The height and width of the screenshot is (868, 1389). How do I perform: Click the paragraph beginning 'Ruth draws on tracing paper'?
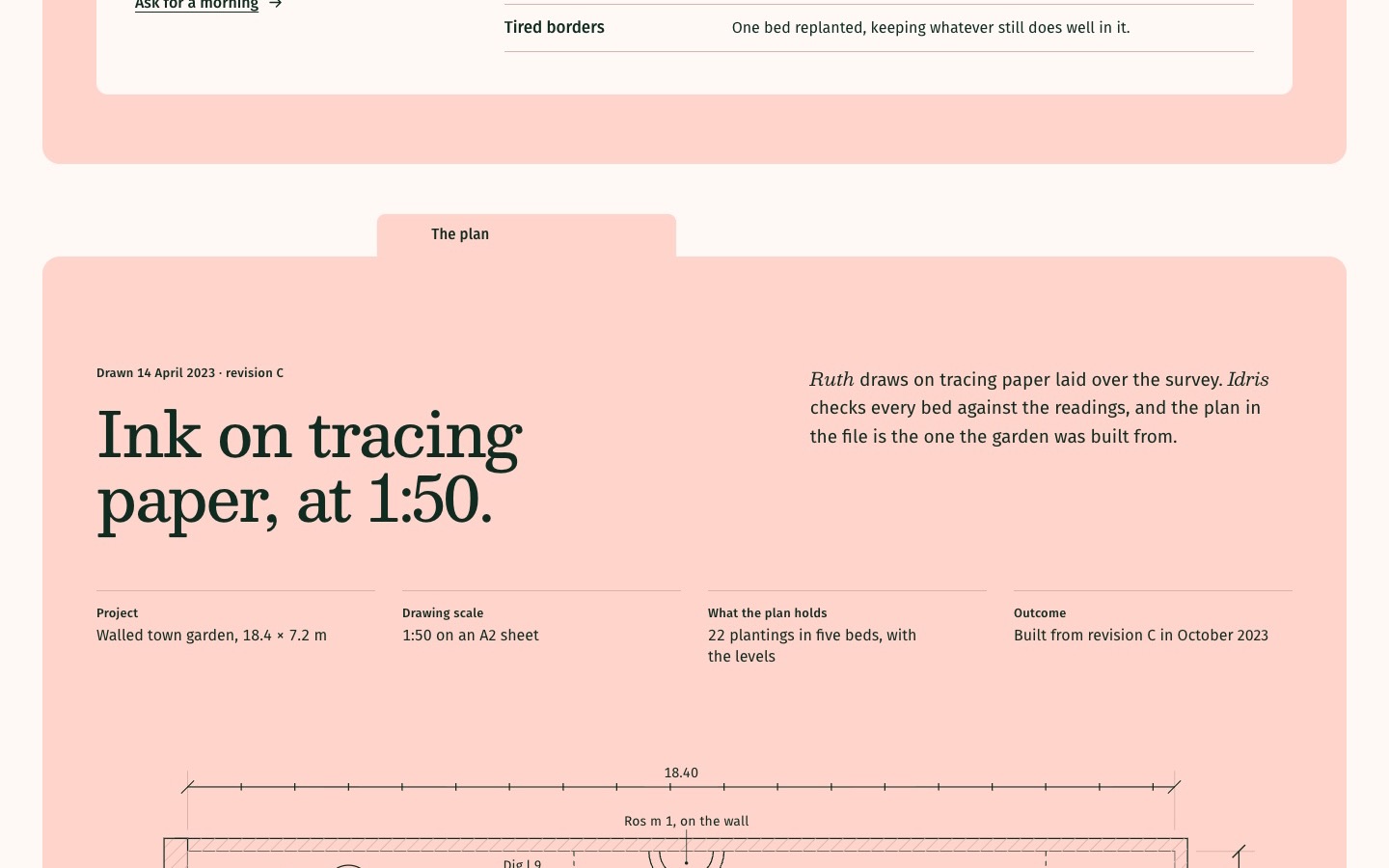point(1040,408)
